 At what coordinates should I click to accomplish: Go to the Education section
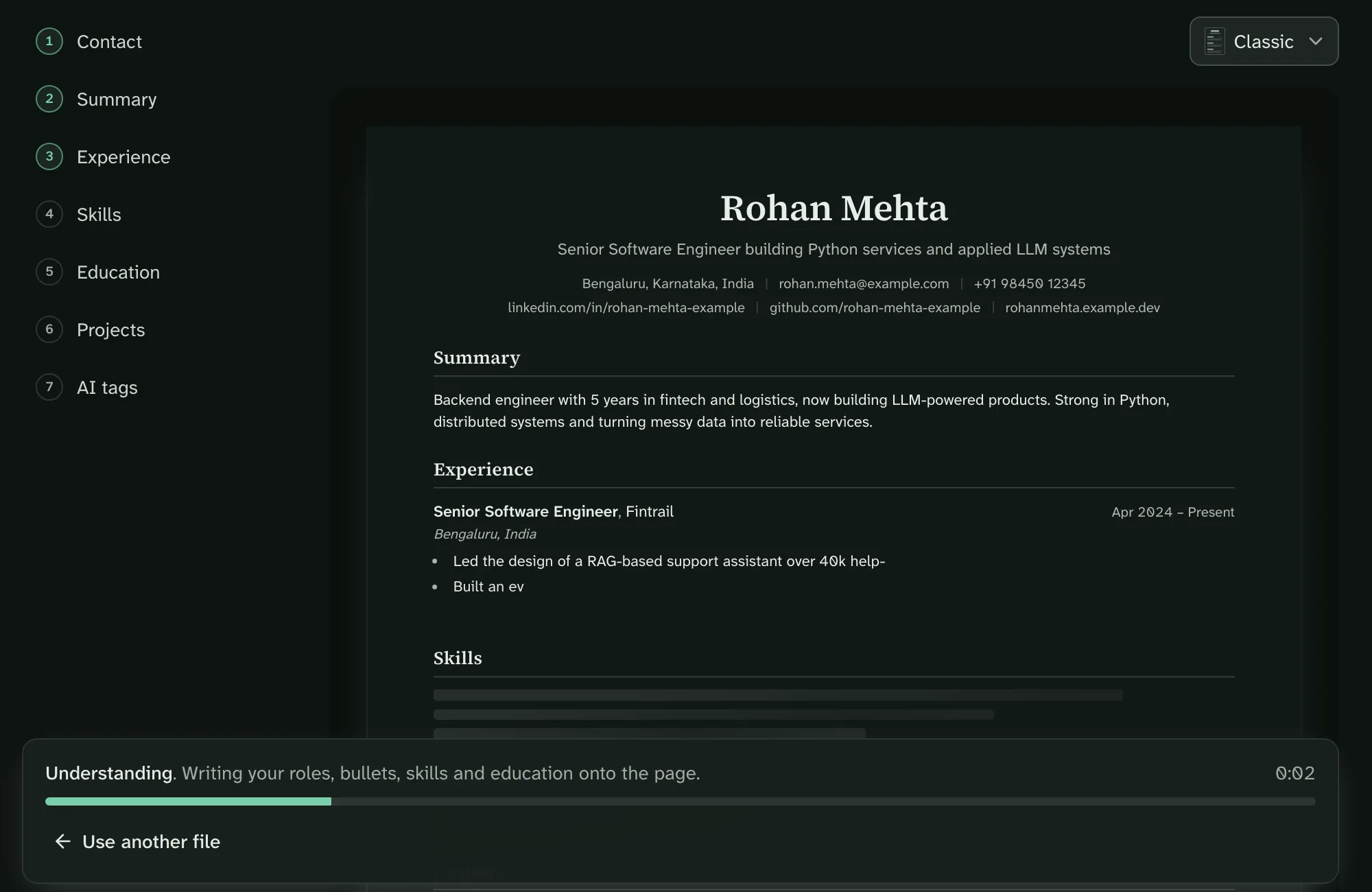coord(118,272)
